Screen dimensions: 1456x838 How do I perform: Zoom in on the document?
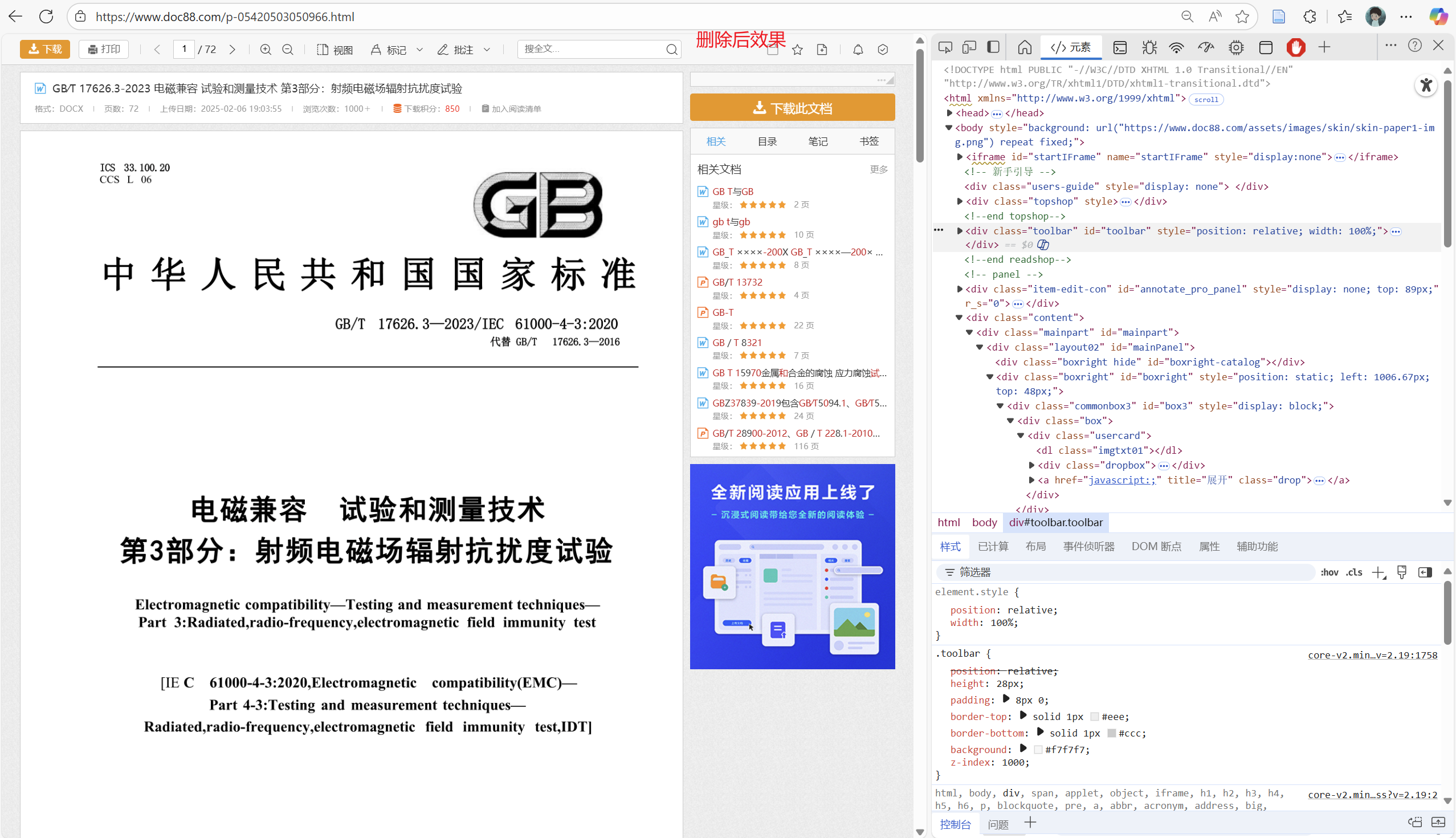265,50
